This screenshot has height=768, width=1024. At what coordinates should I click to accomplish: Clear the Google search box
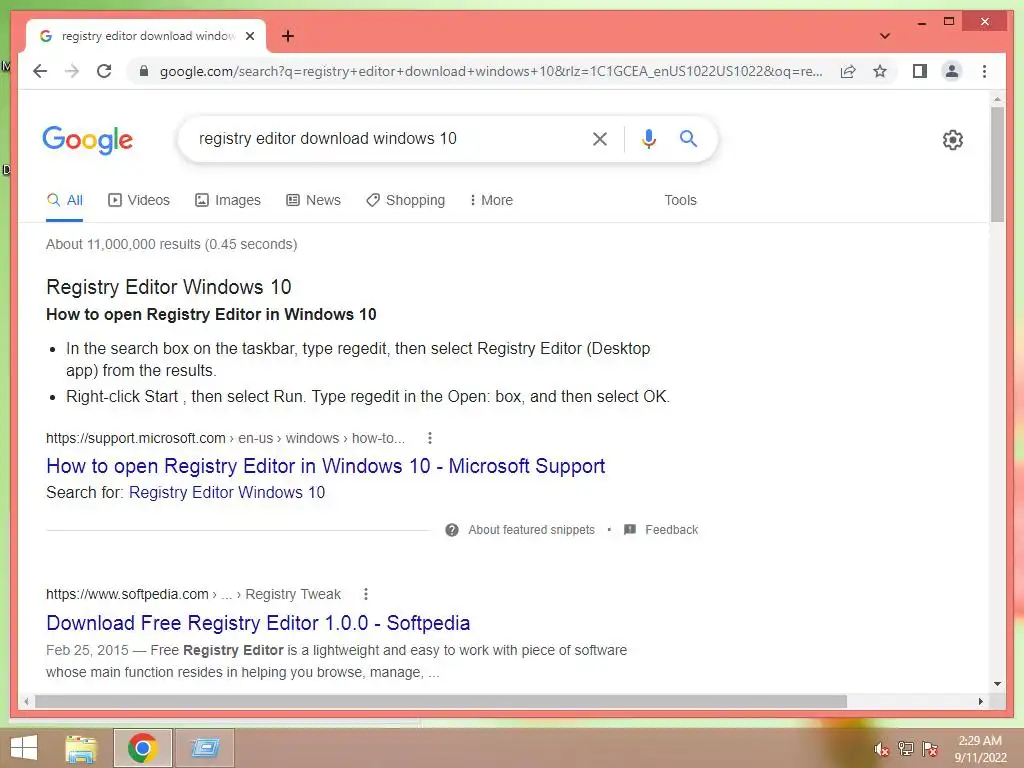pos(600,138)
